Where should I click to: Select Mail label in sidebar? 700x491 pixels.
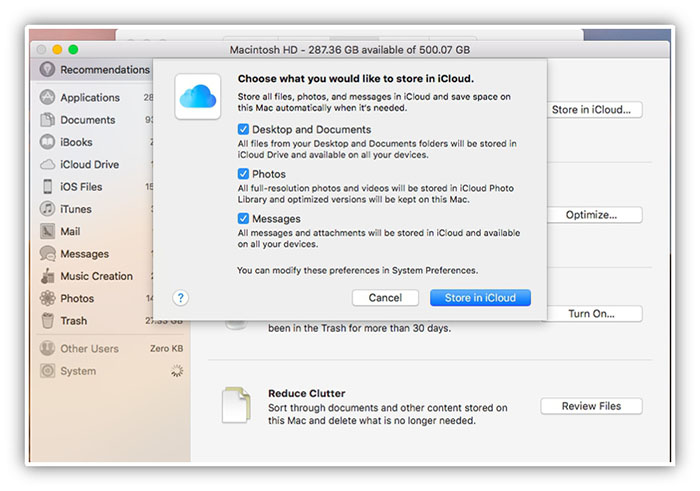pyautogui.click(x=70, y=231)
